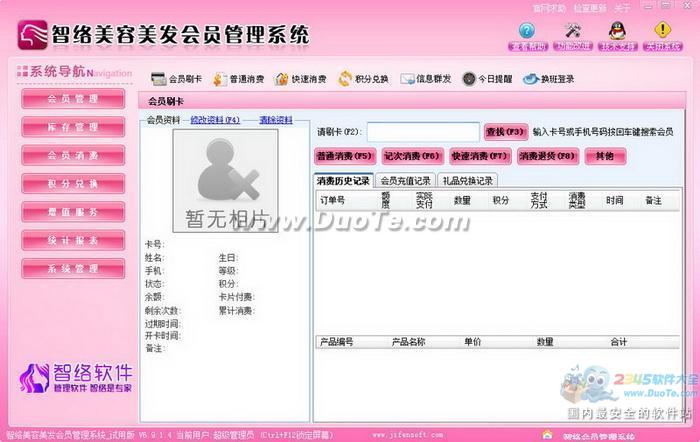Click the QQ penguin support icon

pos(617,30)
